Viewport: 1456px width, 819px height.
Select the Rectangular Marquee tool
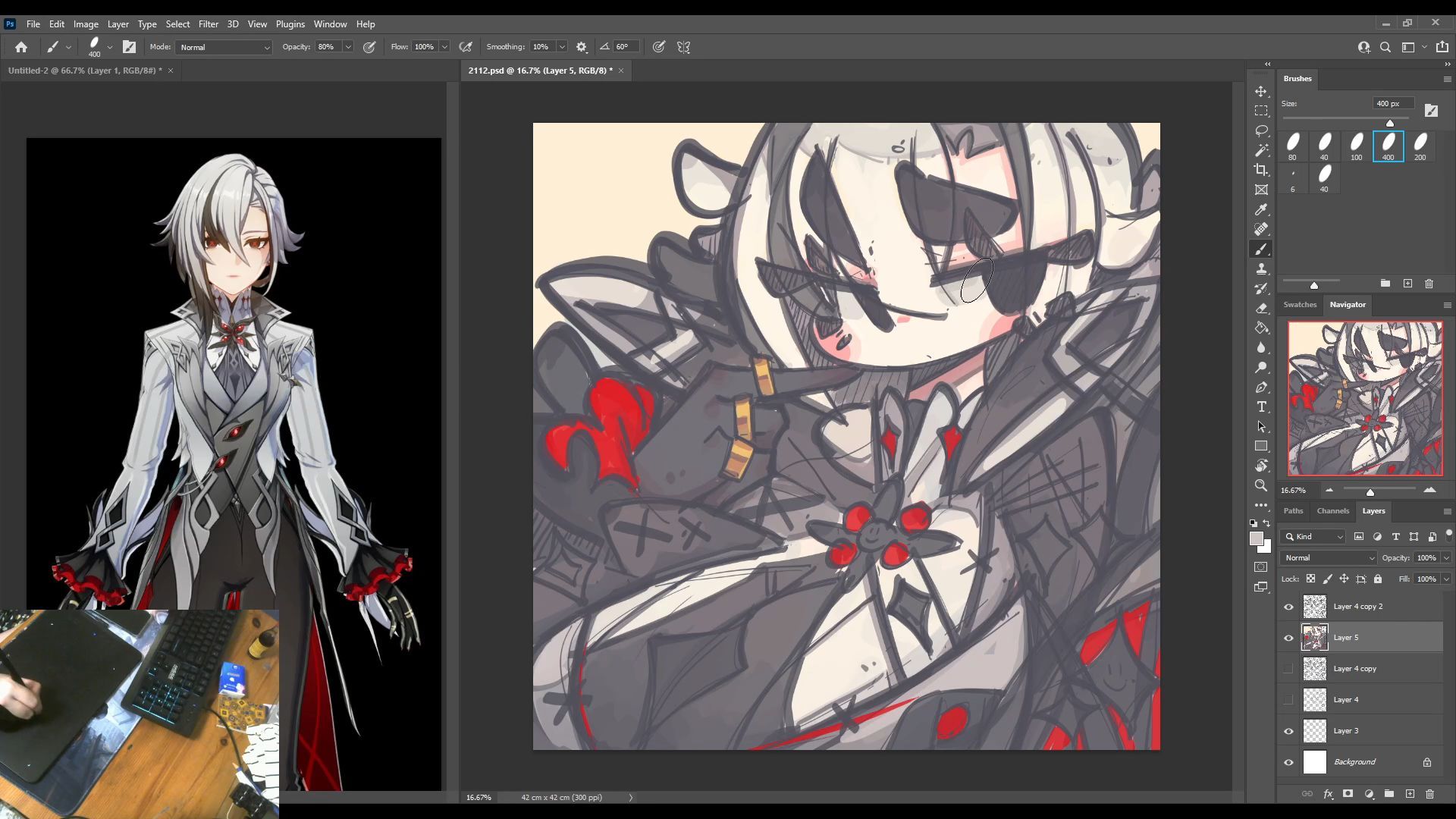click(x=1261, y=111)
